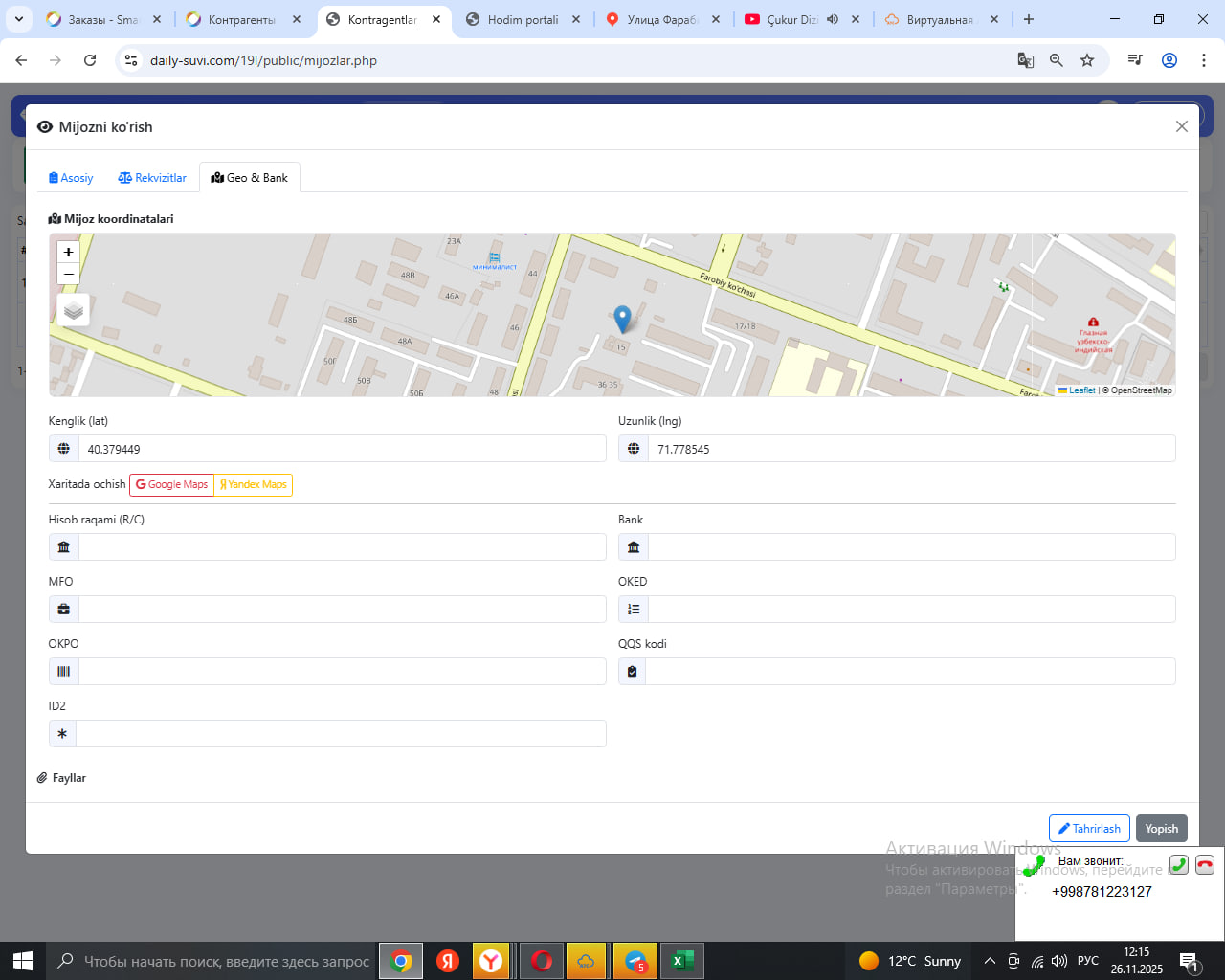Switch to the Rekvizitlar tab
1225x980 pixels.
[x=152, y=178]
